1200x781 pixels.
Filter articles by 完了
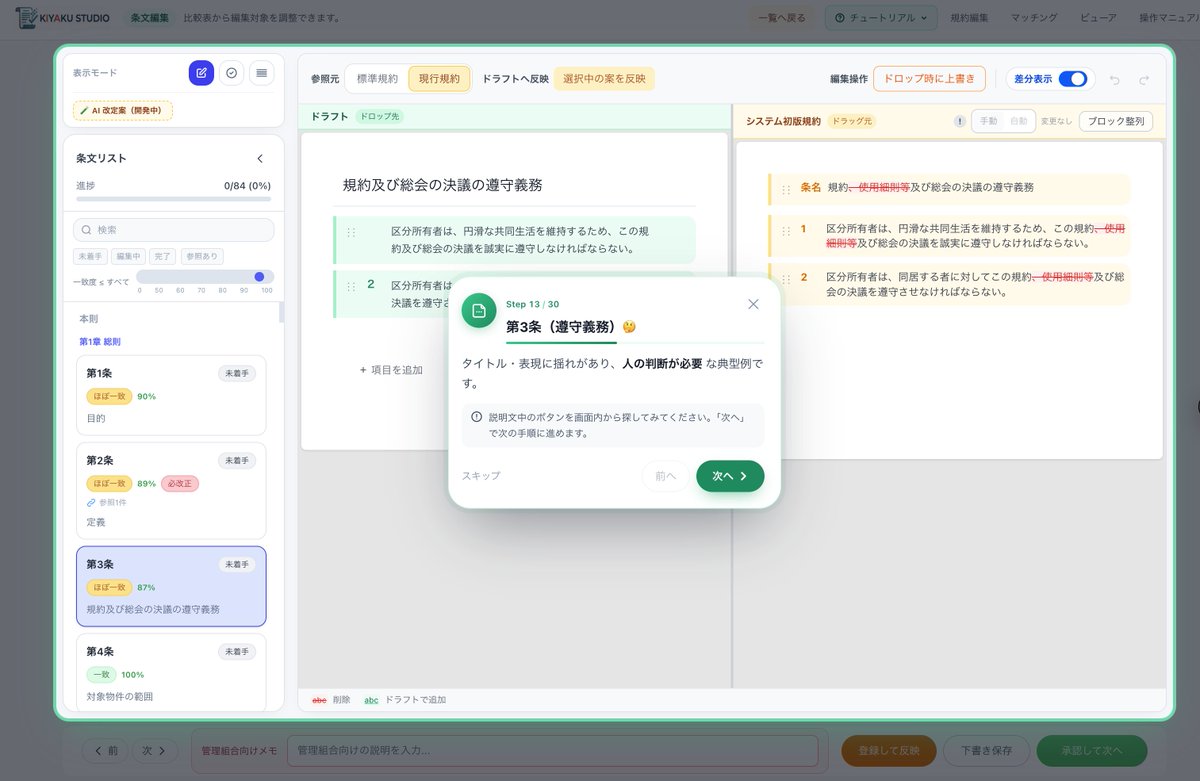(x=162, y=257)
